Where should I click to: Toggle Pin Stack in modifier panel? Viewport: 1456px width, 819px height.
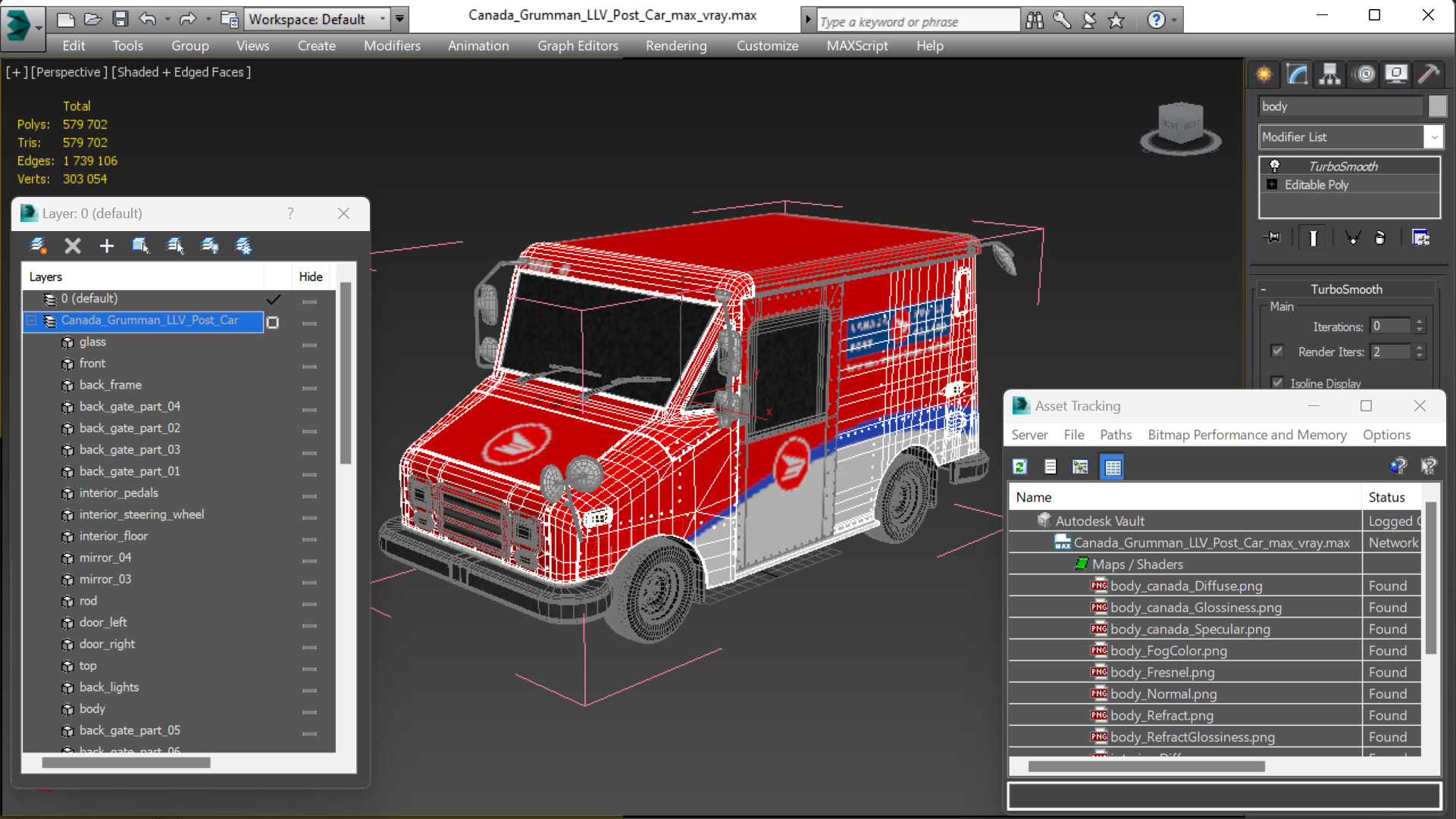[1273, 238]
